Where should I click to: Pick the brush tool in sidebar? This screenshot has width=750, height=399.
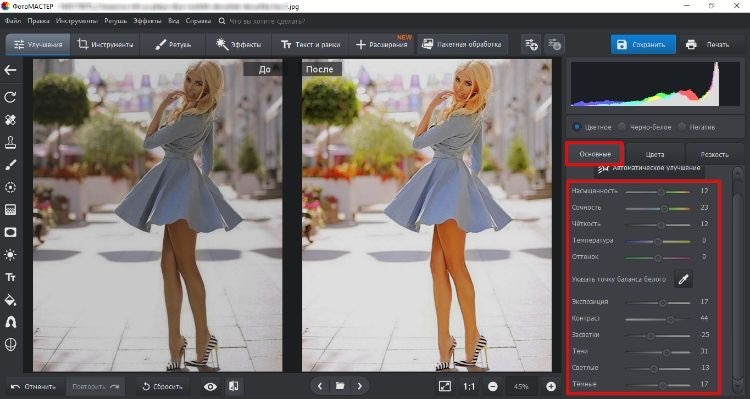coord(10,165)
